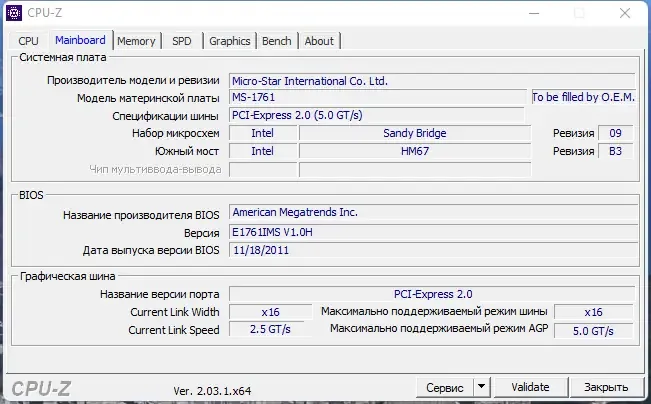Open the Graphics tab
The width and height of the screenshot is (651, 404).
tap(230, 41)
